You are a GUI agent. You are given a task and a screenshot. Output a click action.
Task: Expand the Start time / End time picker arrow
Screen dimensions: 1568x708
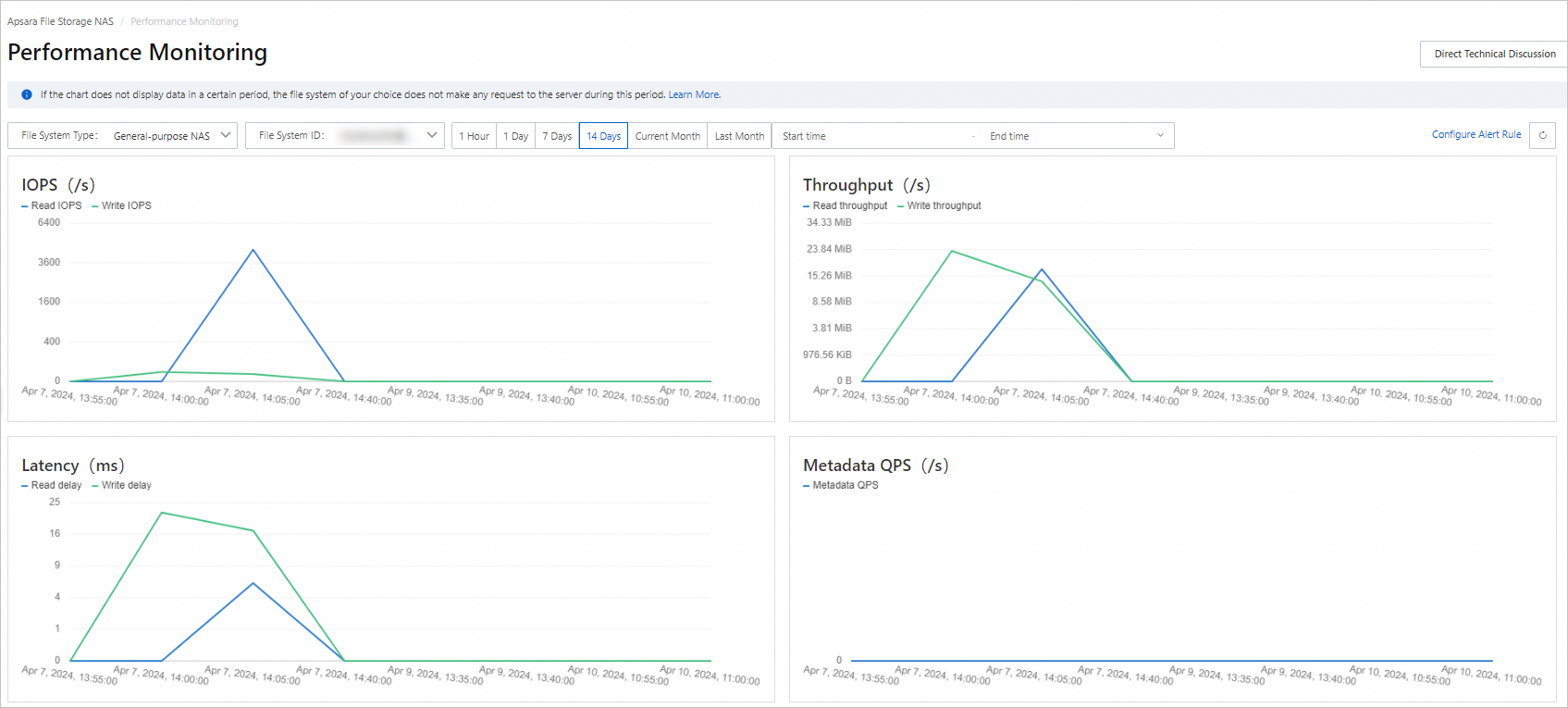pyautogui.click(x=1160, y=136)
